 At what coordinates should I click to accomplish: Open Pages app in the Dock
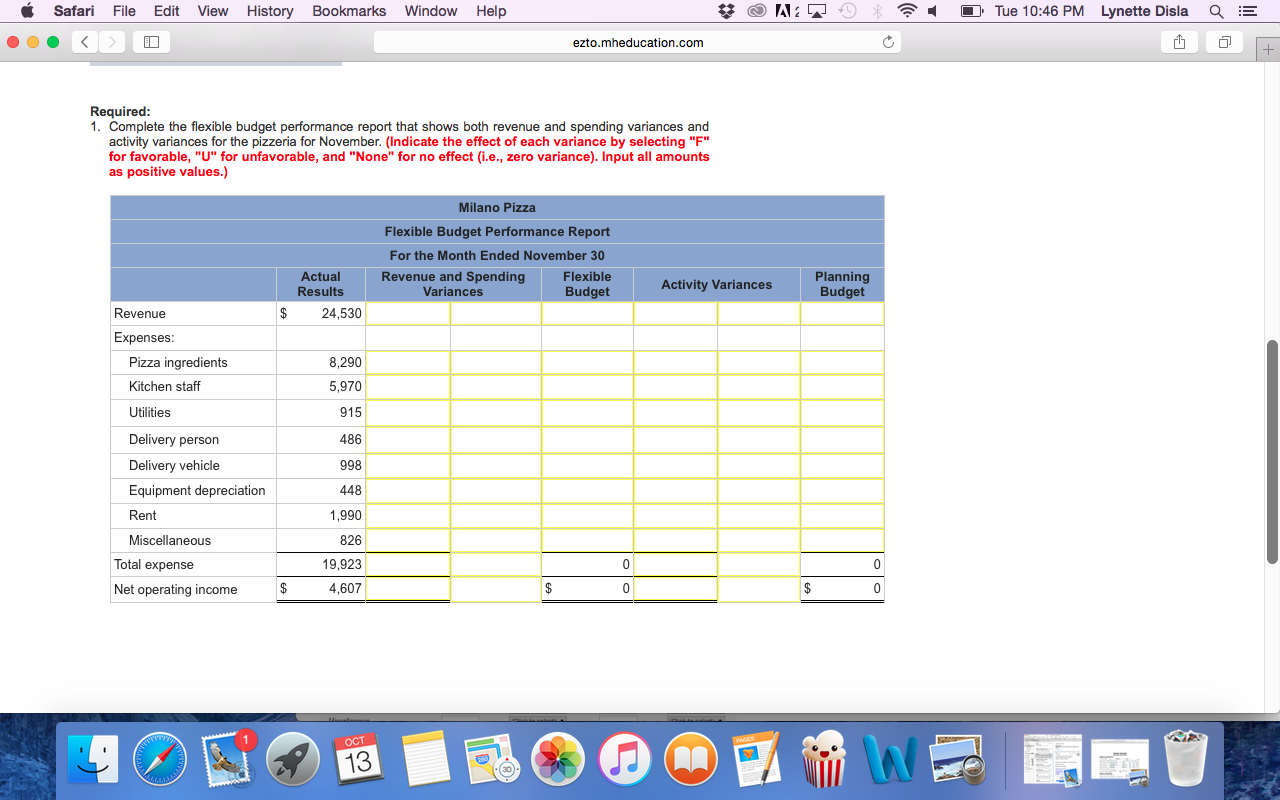coord(757,759)
